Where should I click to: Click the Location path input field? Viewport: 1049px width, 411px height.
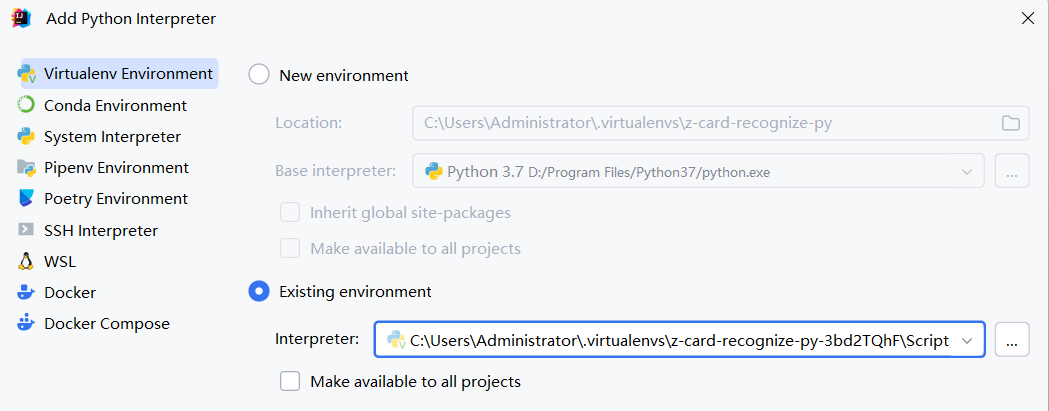pyautogui.click(x=721, y=123)
